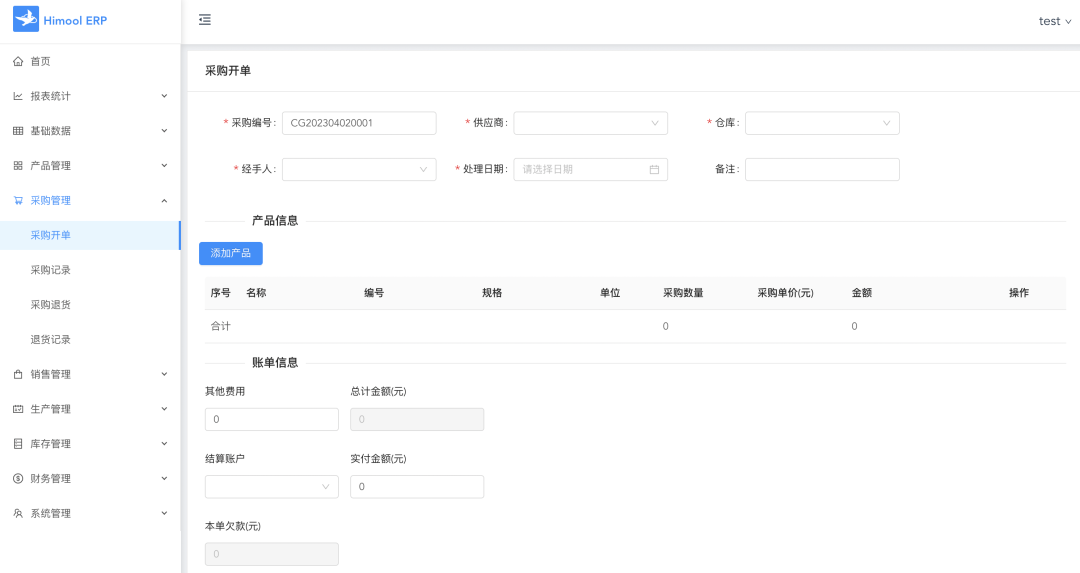Open the 仓库 dropdown

[x=821, y=123]
